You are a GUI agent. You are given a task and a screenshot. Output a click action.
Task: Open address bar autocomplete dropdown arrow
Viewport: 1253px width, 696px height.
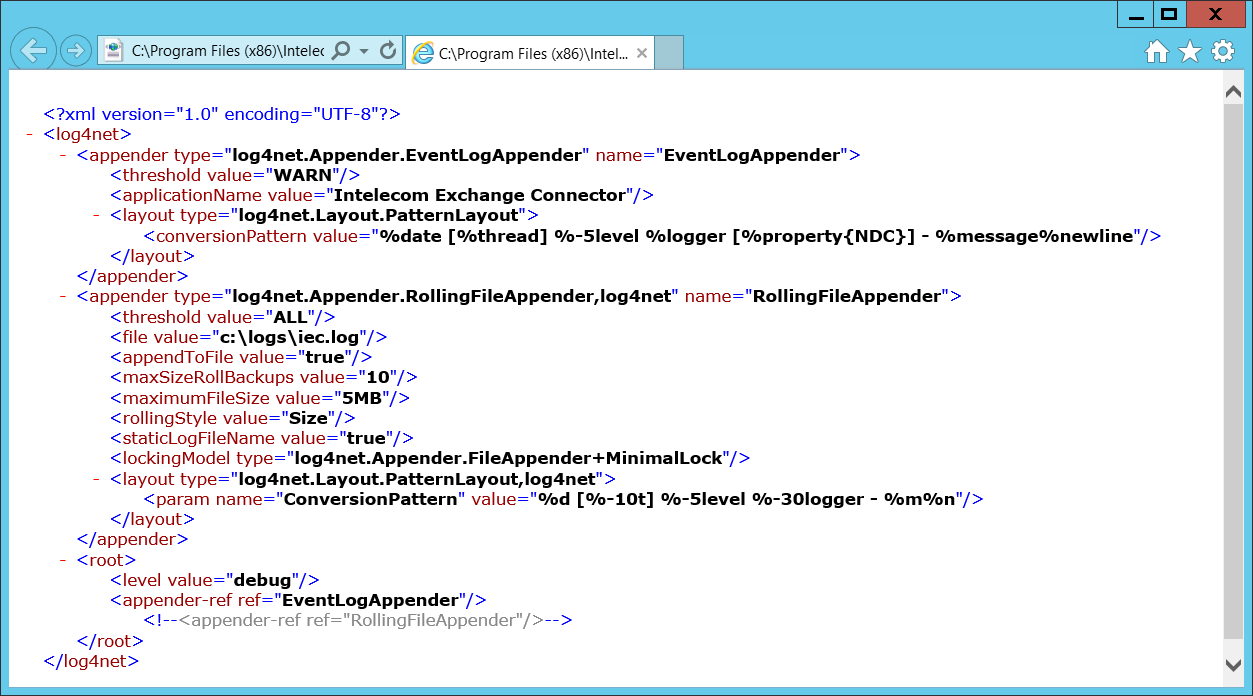[x=364, y=51]
